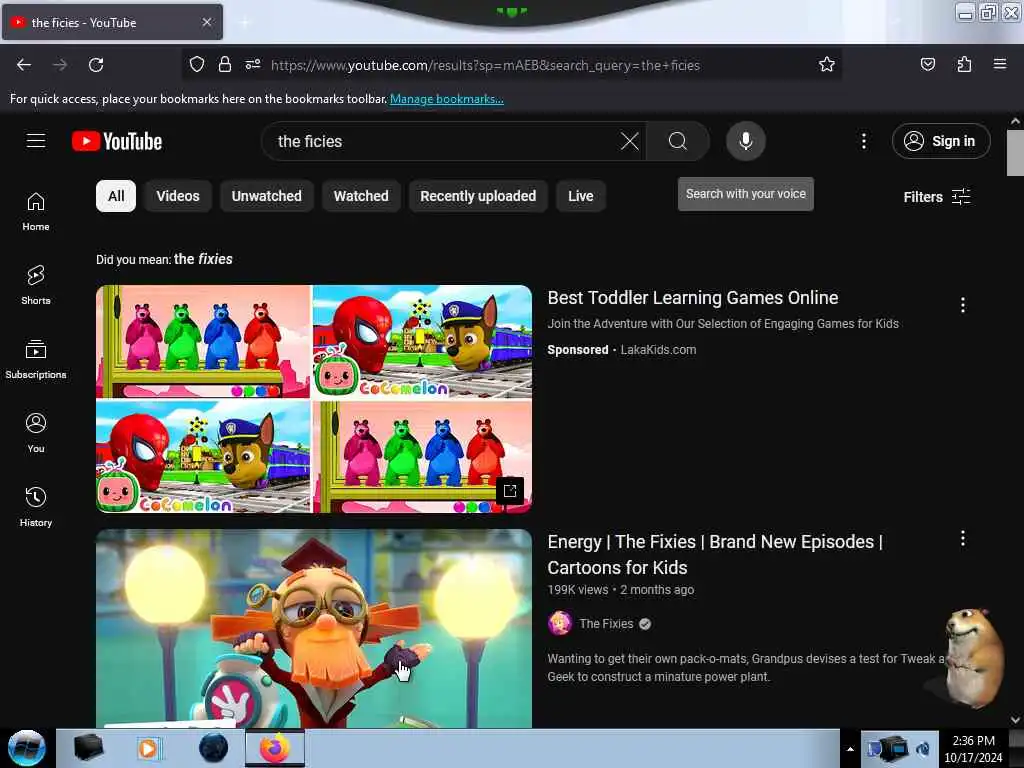
Task: Open the dark globe taskbar icon
Action: tap(214, 748)
